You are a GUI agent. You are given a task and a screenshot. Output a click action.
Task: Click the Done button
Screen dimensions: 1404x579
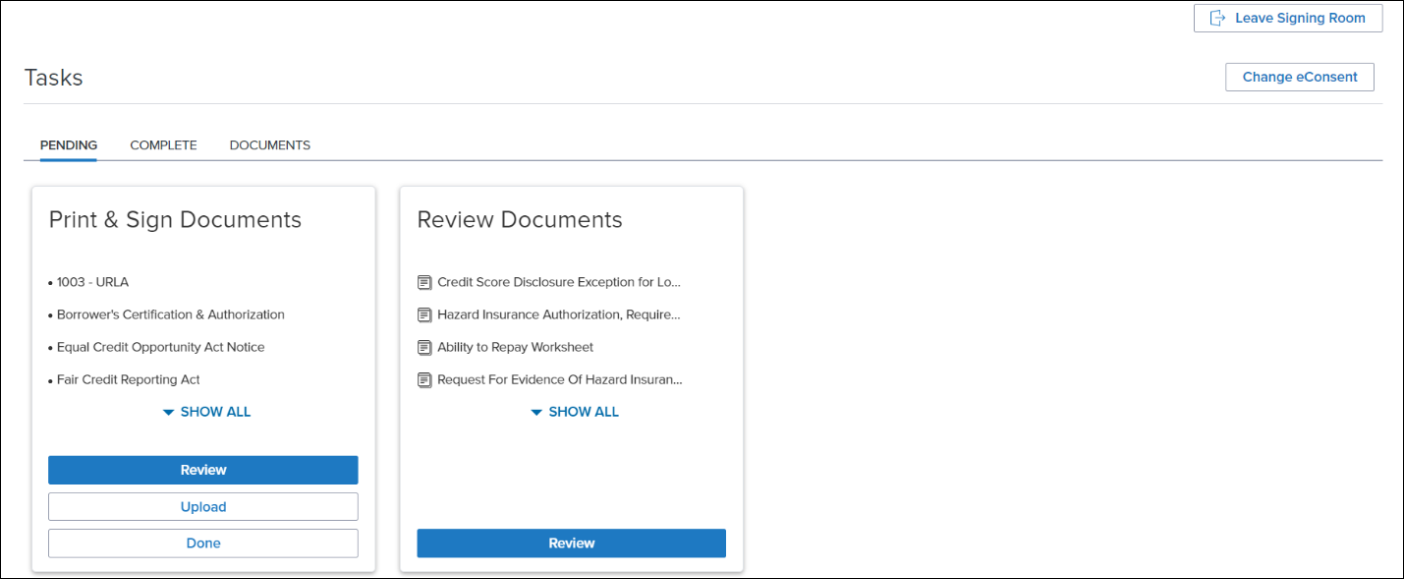tap(203, 542)
